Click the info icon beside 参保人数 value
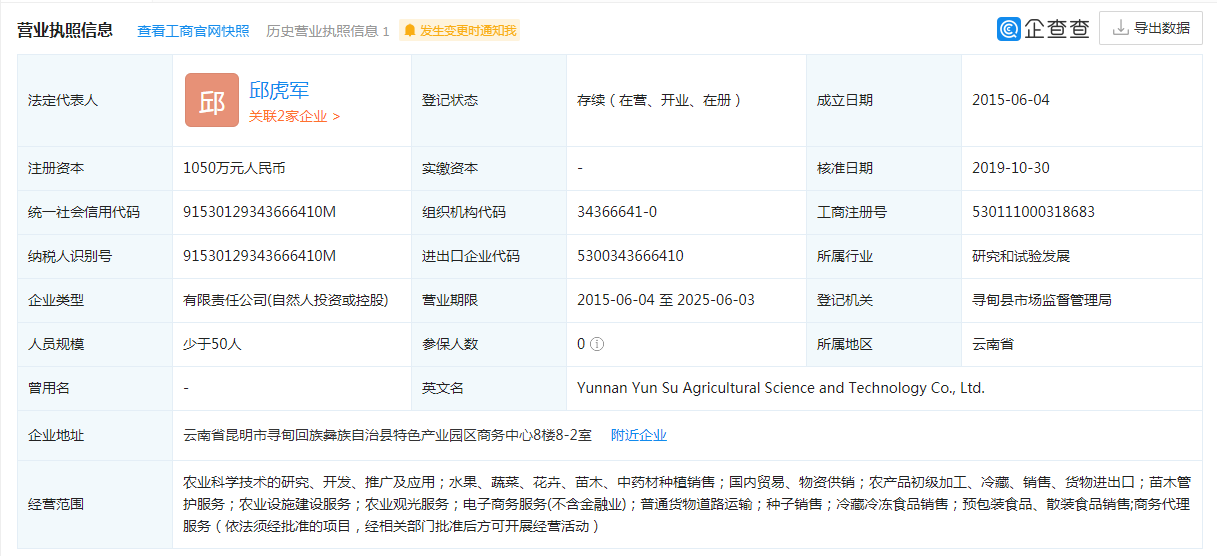This screenshot has height=556, width=1217. coord(597,344)
